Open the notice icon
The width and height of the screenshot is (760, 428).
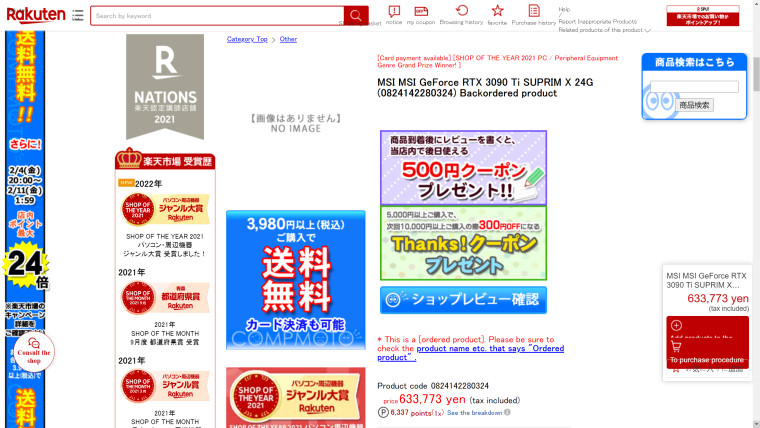[394, 11]
